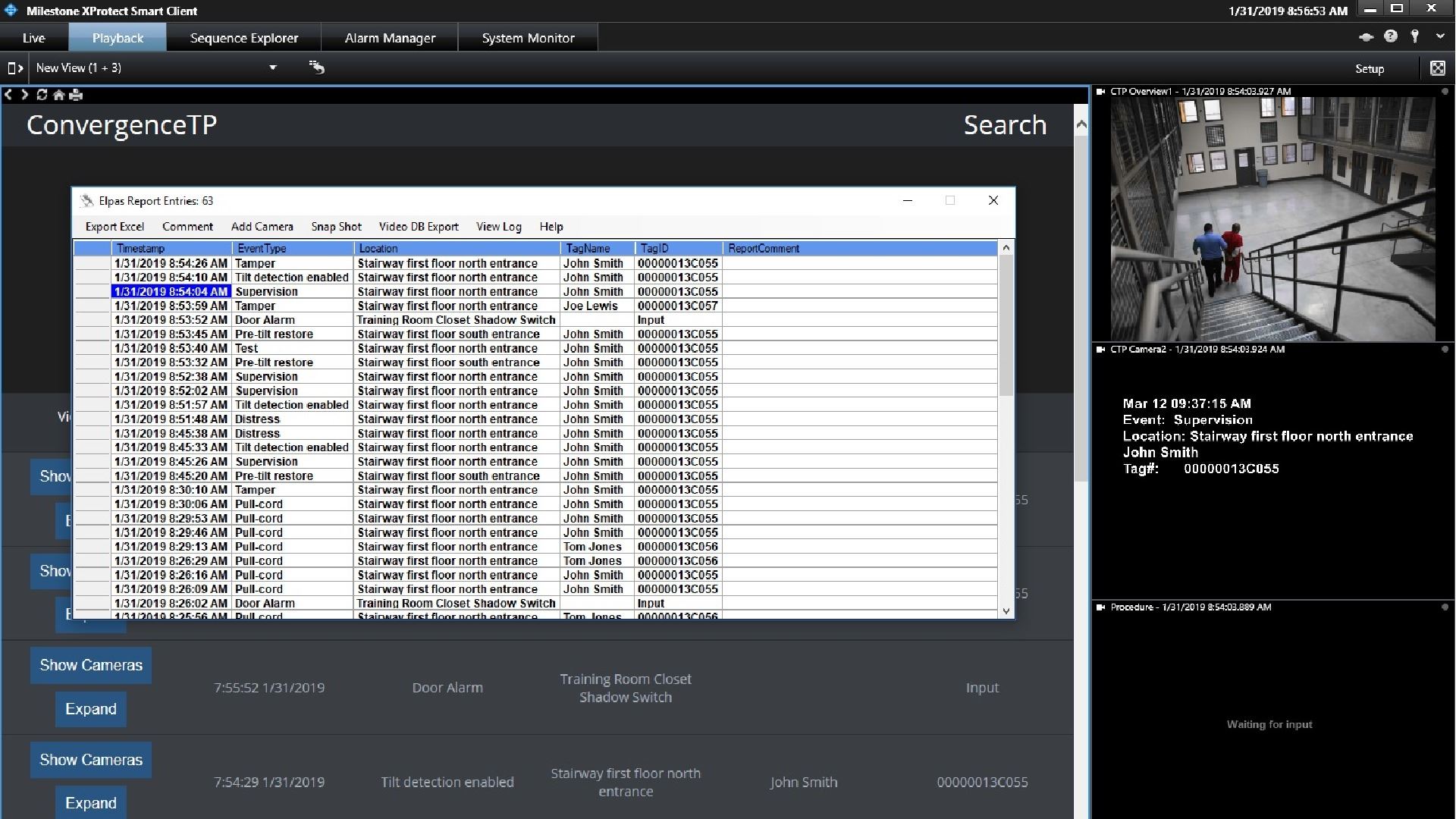Image resolution: width=1456 pixels, height=819 pixels.
Task: Click the Milestone XProtect logo icon
Action: point(11,11)
